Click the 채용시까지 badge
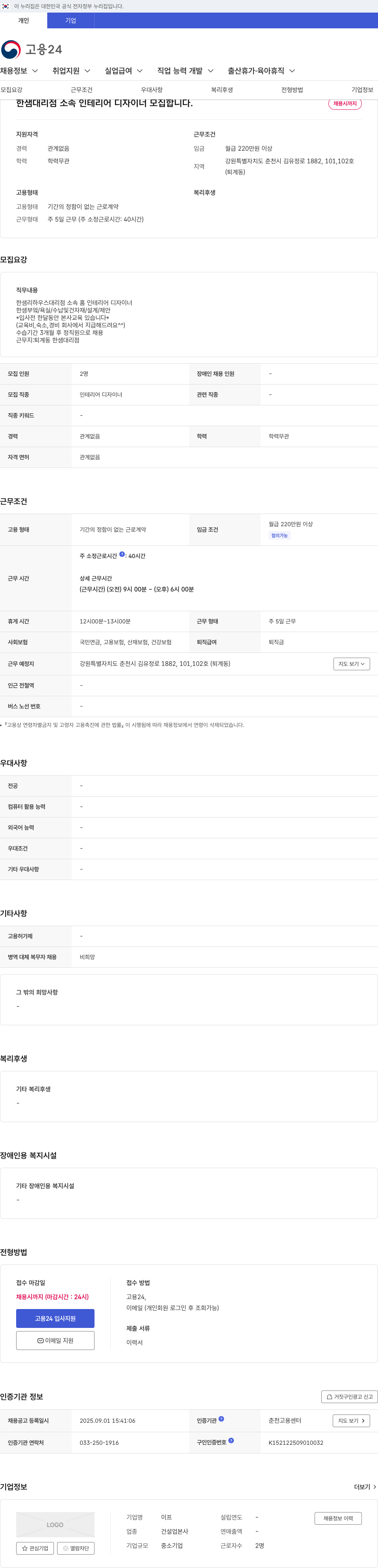The height and width of the screenshot is (1568, 378). pos(345,104)
